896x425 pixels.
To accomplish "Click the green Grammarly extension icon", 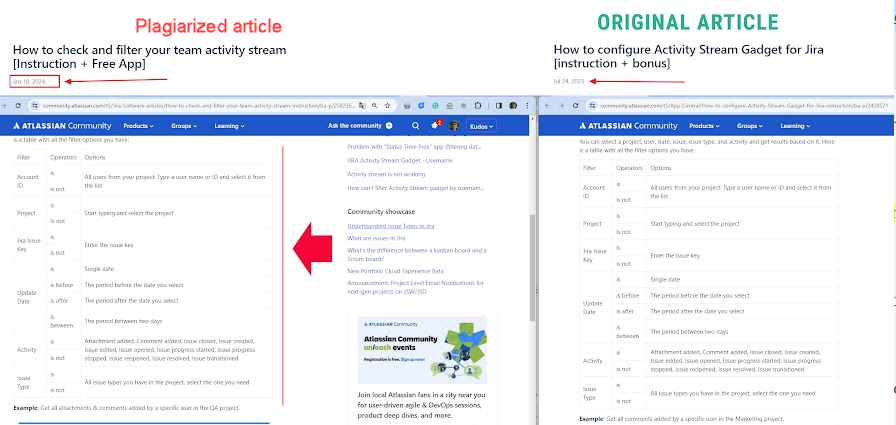I will 435,106.
